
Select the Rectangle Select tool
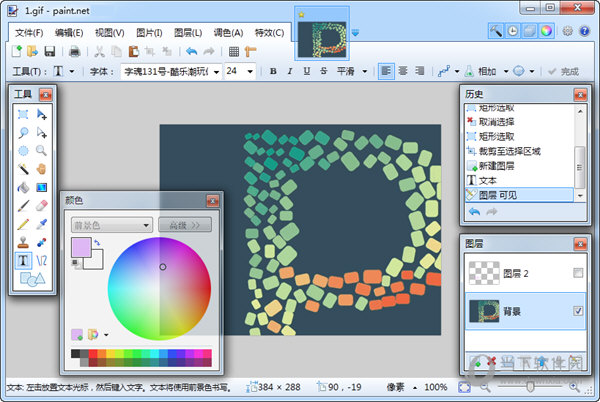23,114
